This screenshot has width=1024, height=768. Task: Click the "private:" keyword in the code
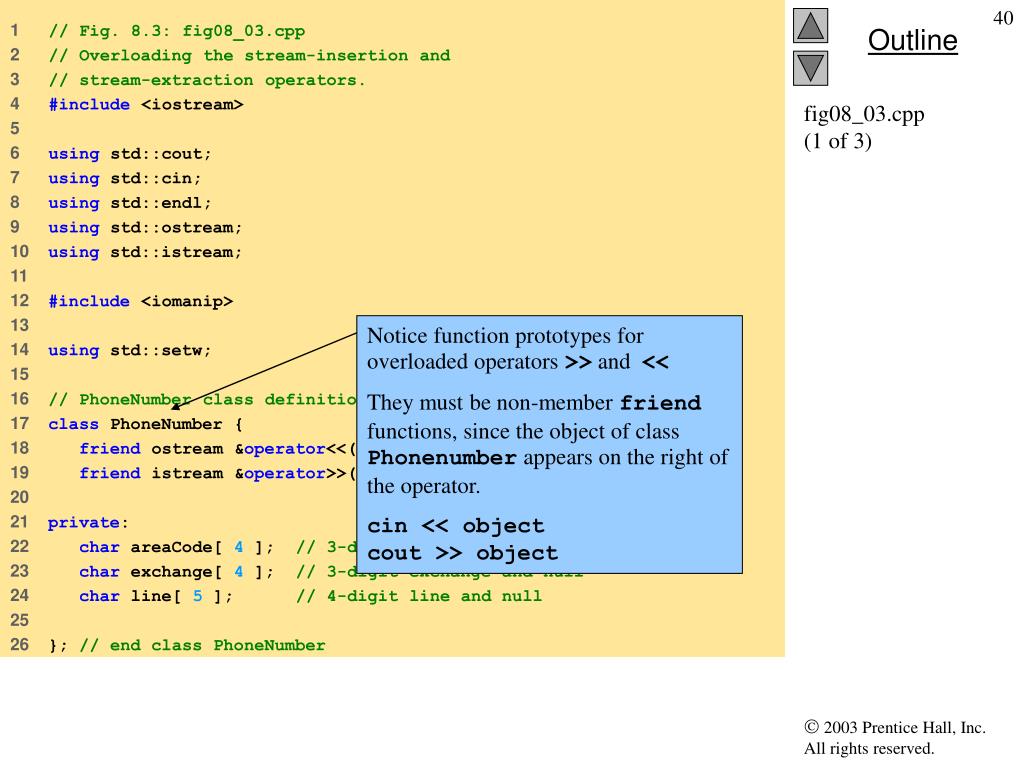[x=88, y=522]
